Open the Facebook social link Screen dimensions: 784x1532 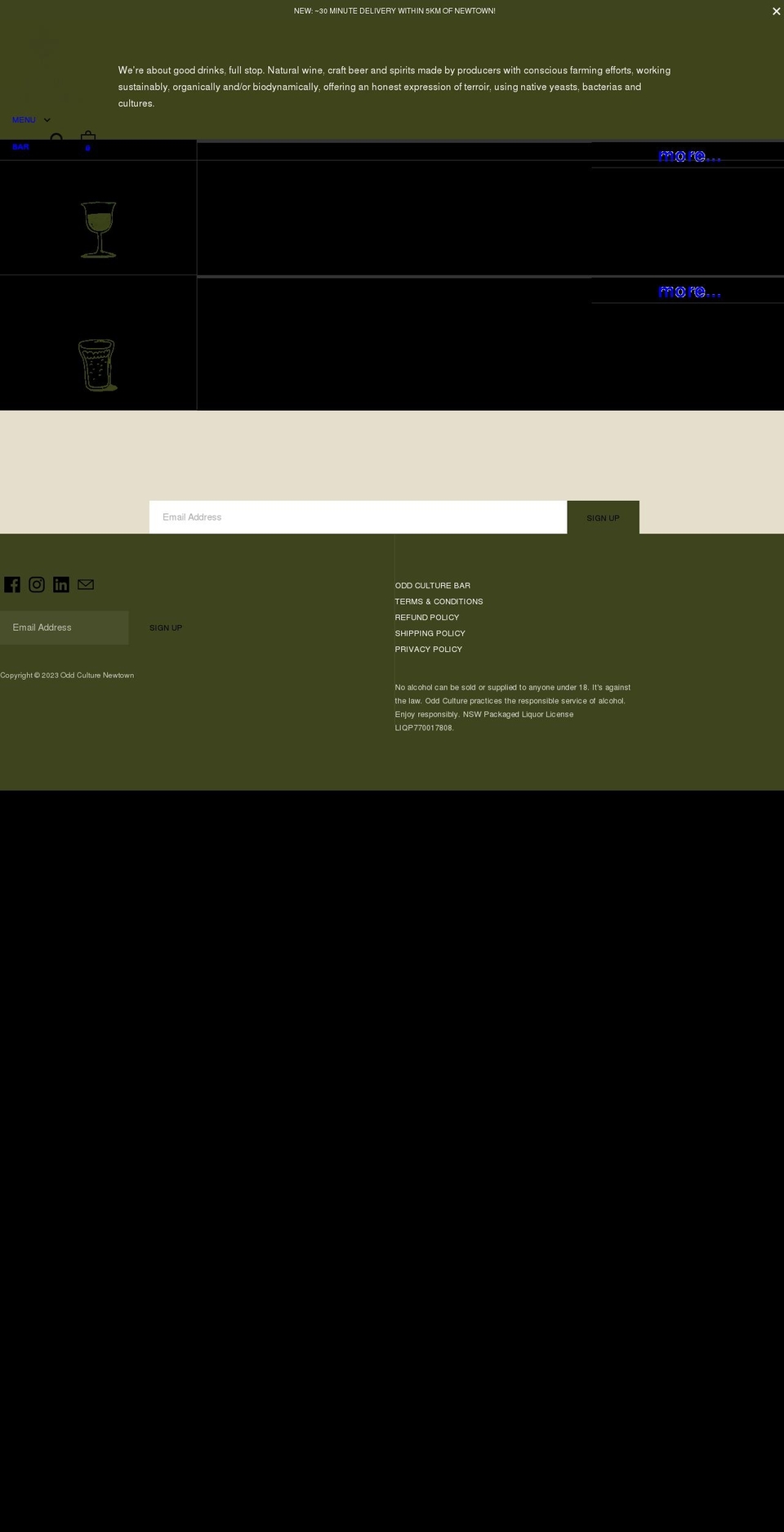pos(12,584)
